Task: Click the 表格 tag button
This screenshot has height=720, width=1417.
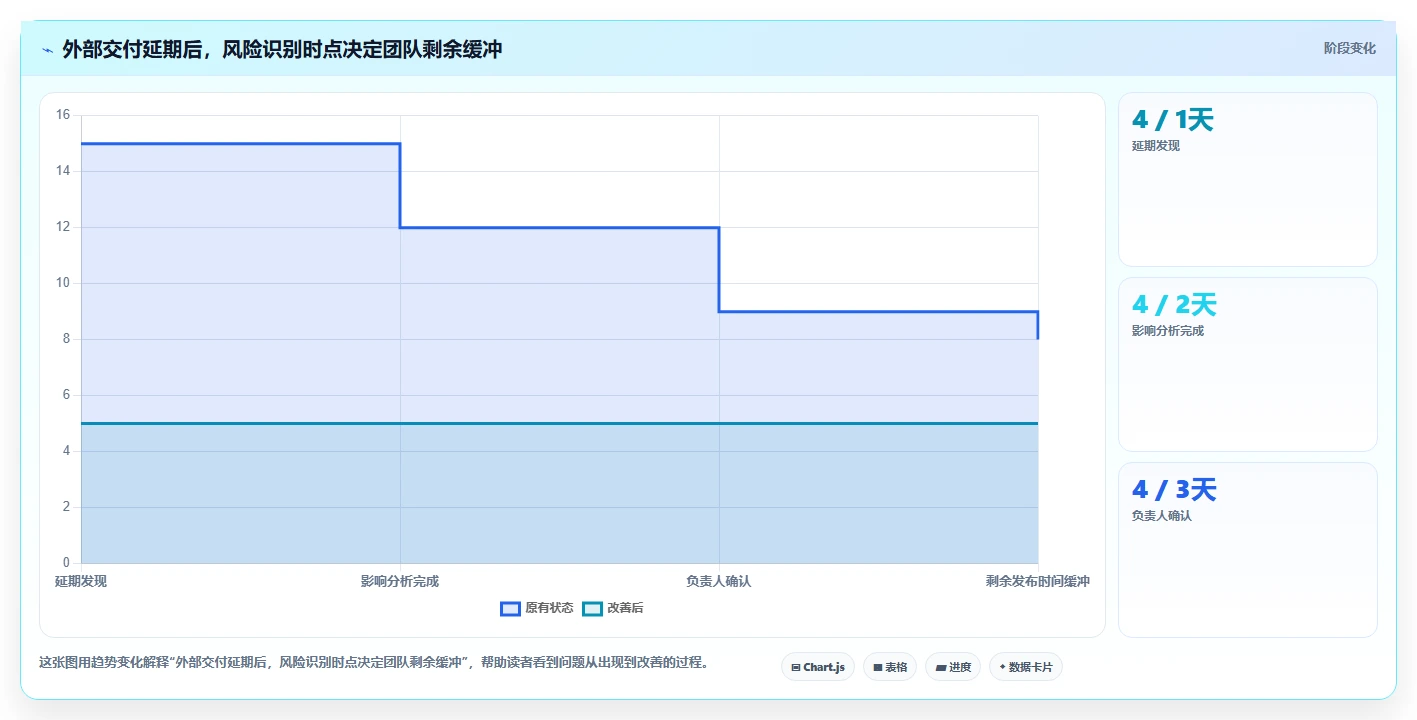Action: click(890, 667)
